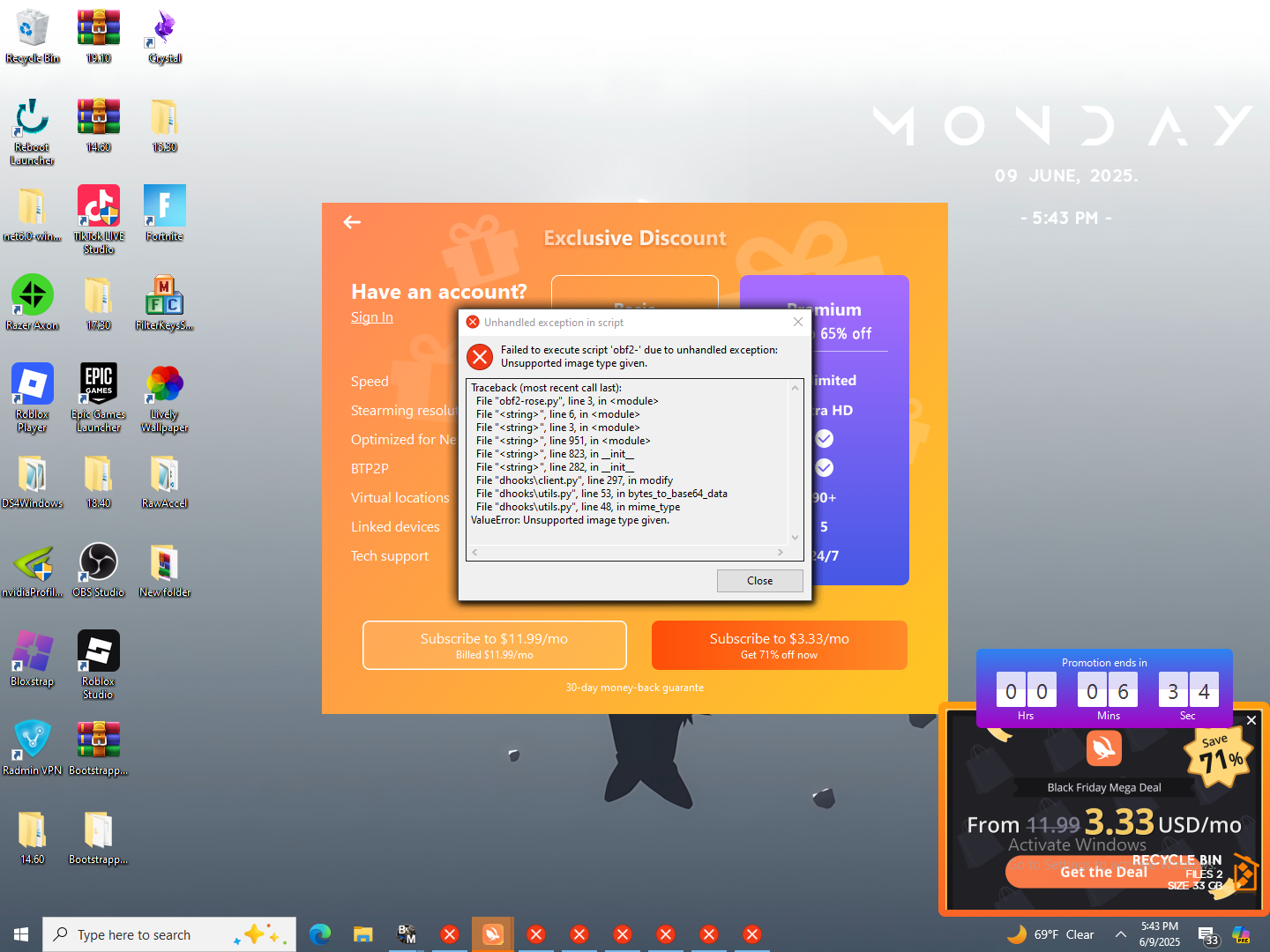Open the Lively Wallpaper shortcut
The height and width of the screenshot is (952, 1270).
coord(165,398)
